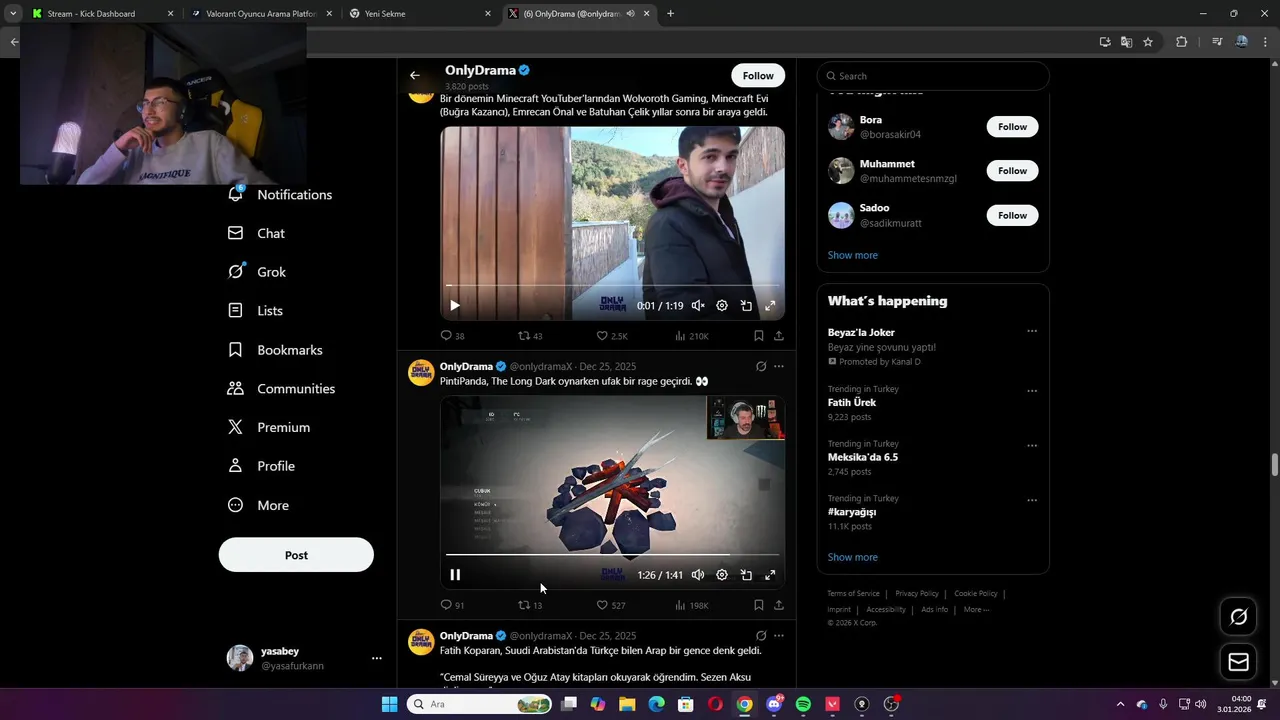Show more trending topics
Image resolution: width=1280 pixels, height=720 pixels.
[x=852, y=557]
